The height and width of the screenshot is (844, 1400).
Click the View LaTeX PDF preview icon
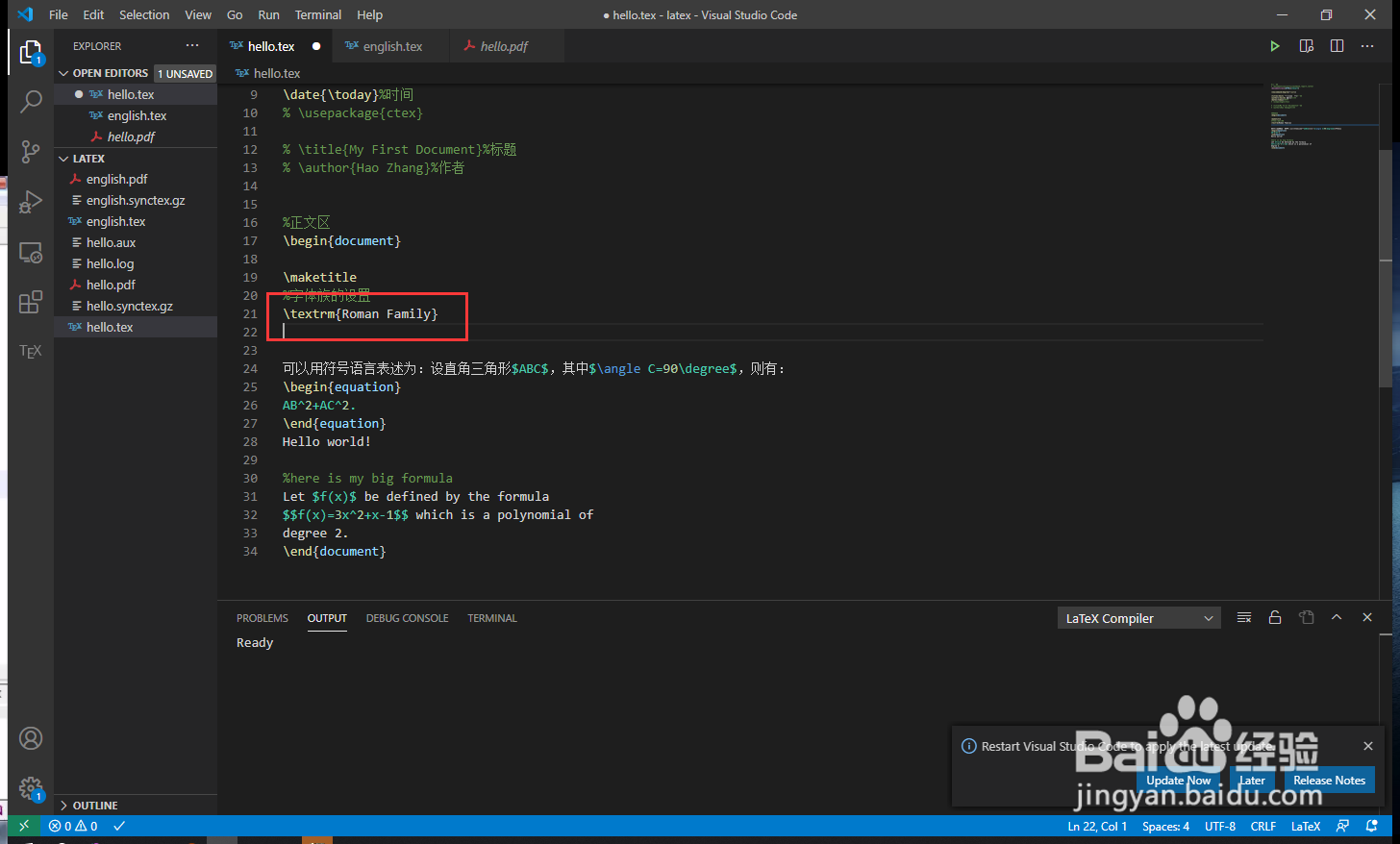pos(1306,46)
